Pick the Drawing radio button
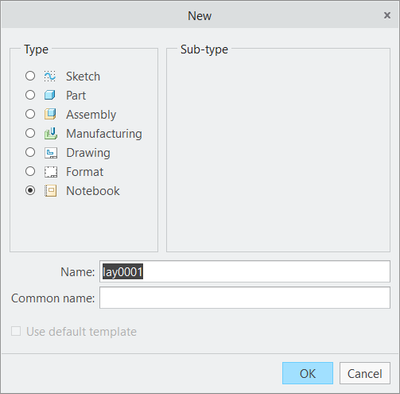Image resolution: width=400 pixels, height=394 pixels. pos(30,152)
